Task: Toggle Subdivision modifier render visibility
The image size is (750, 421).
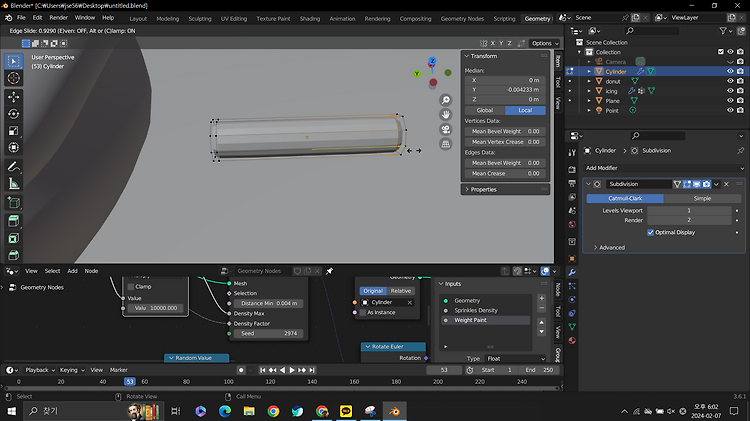Action: 706,184
